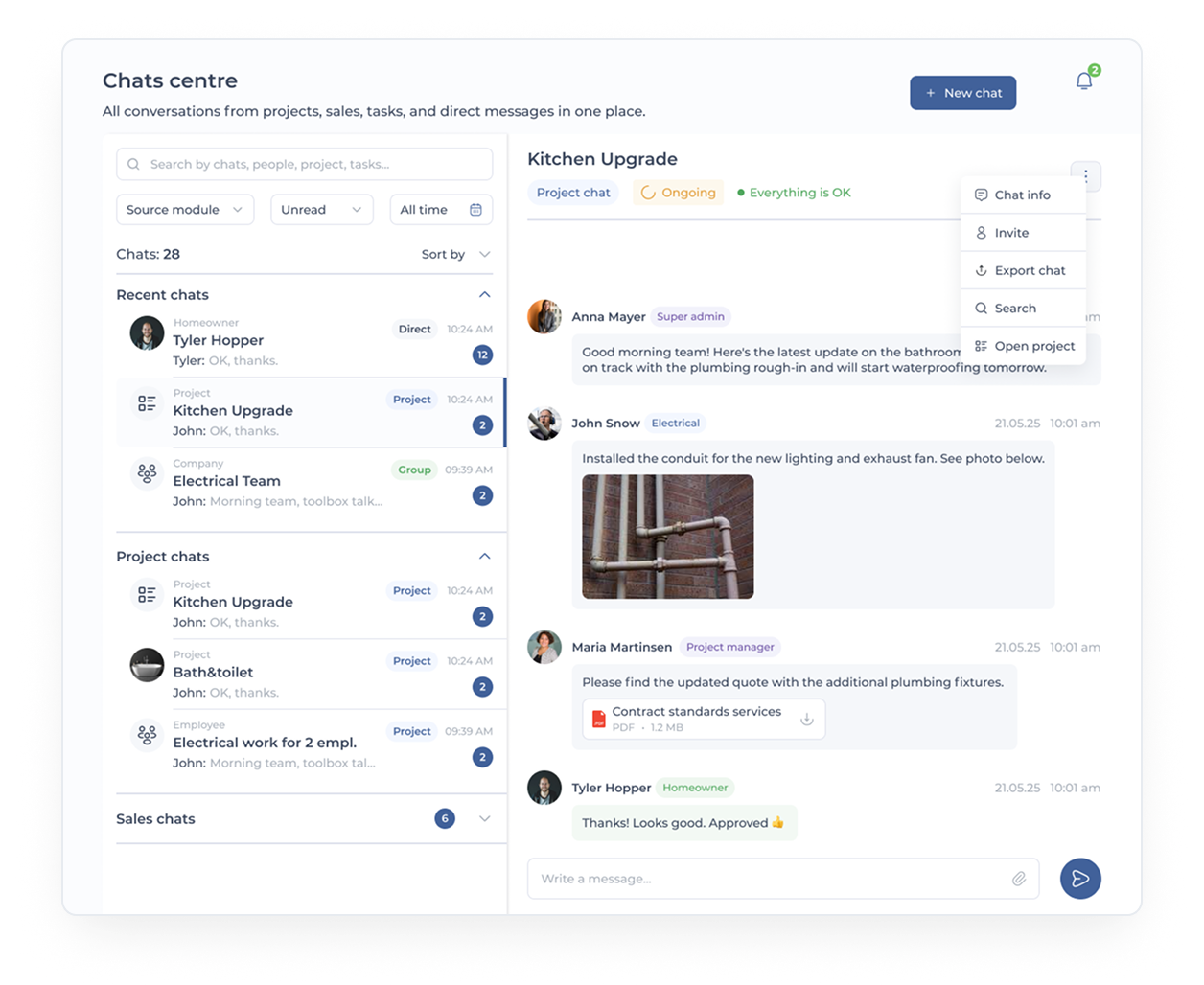
Task: Click the send message arrow button
Action: [1080, 879]
